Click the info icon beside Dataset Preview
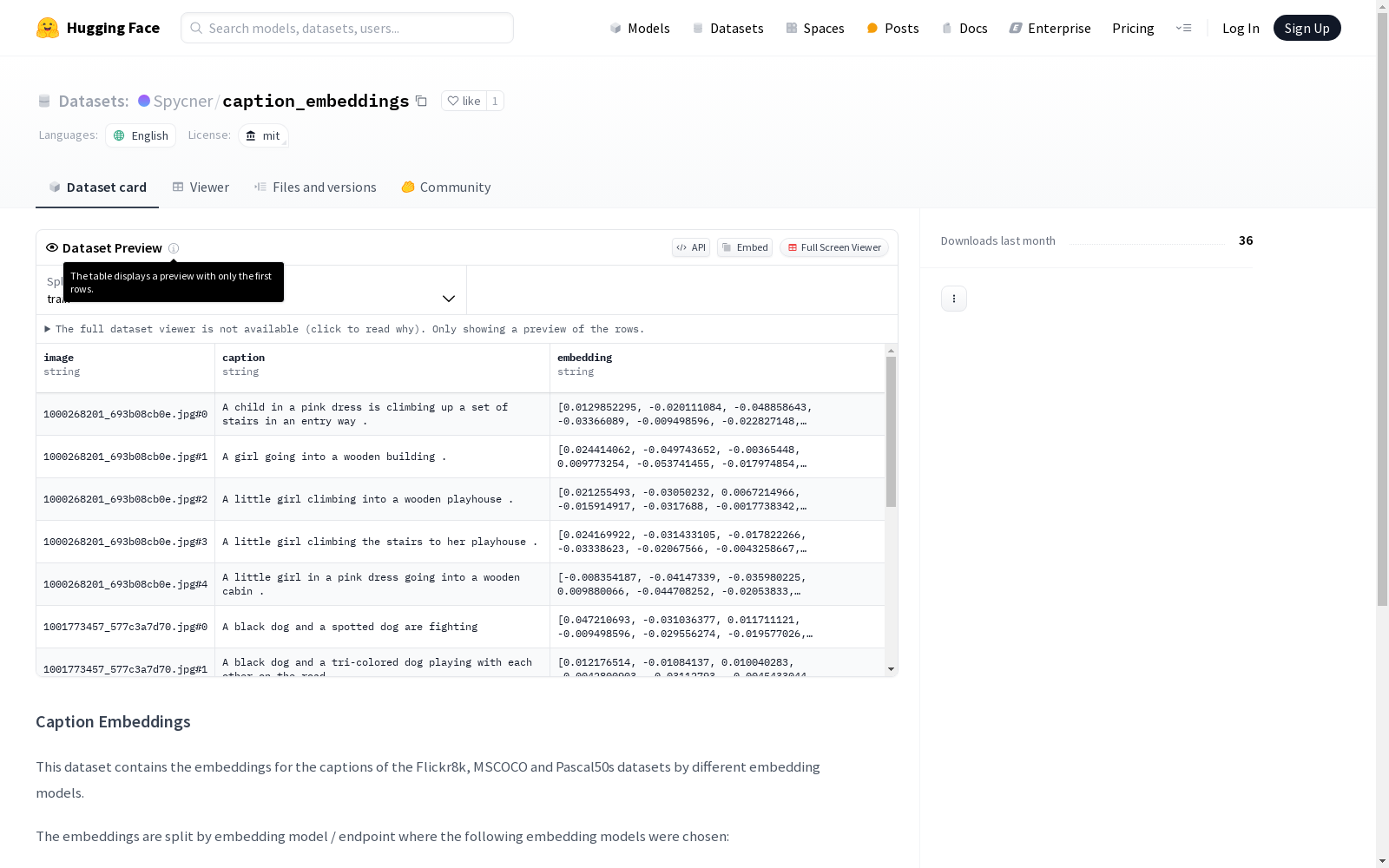Screen dimensions: 1389x868 pyautogui.click(x=174, y=248)
